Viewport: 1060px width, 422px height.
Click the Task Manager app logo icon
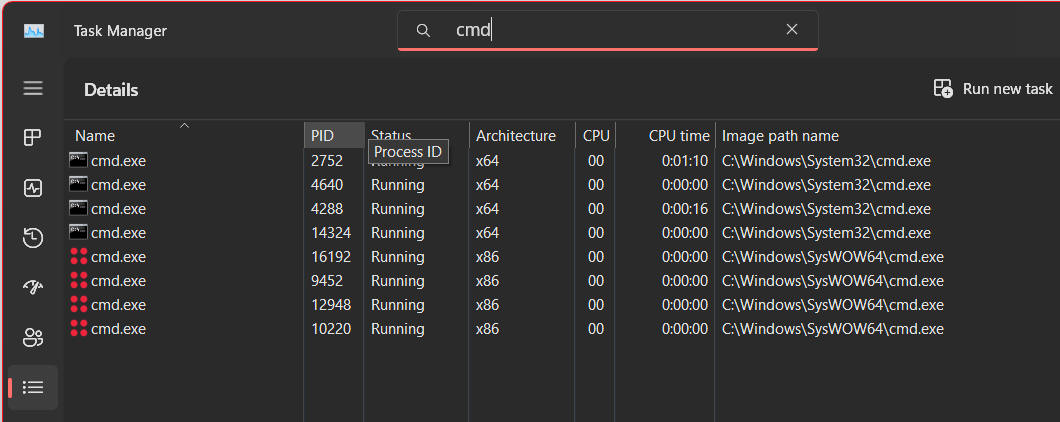click(33, 31)
